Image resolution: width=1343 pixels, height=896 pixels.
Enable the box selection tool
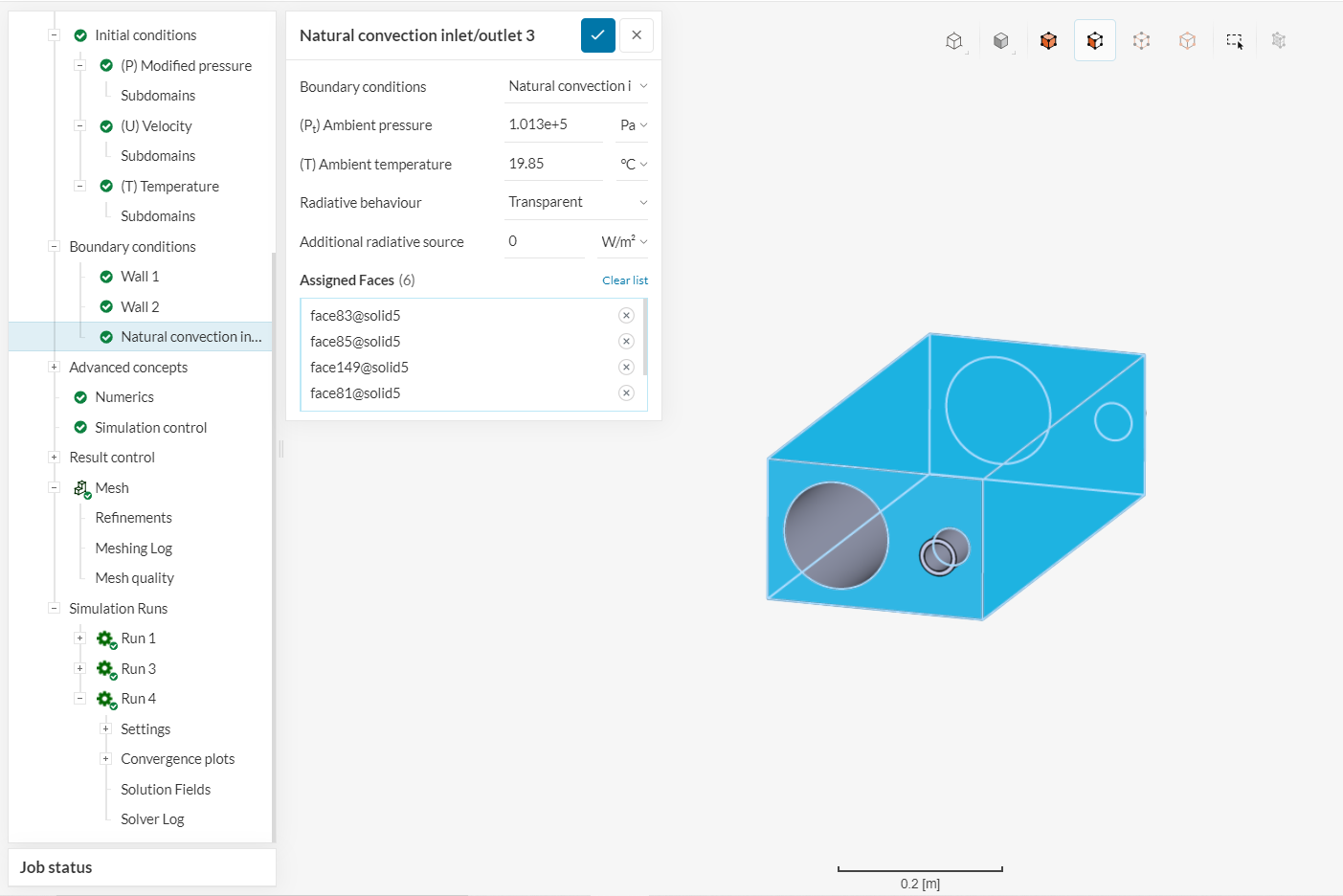[x=1235, y=41]
